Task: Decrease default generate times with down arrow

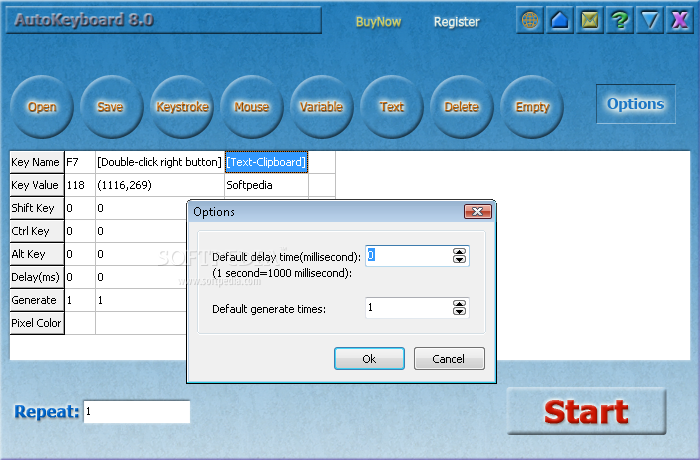Action: coord(459,311)
